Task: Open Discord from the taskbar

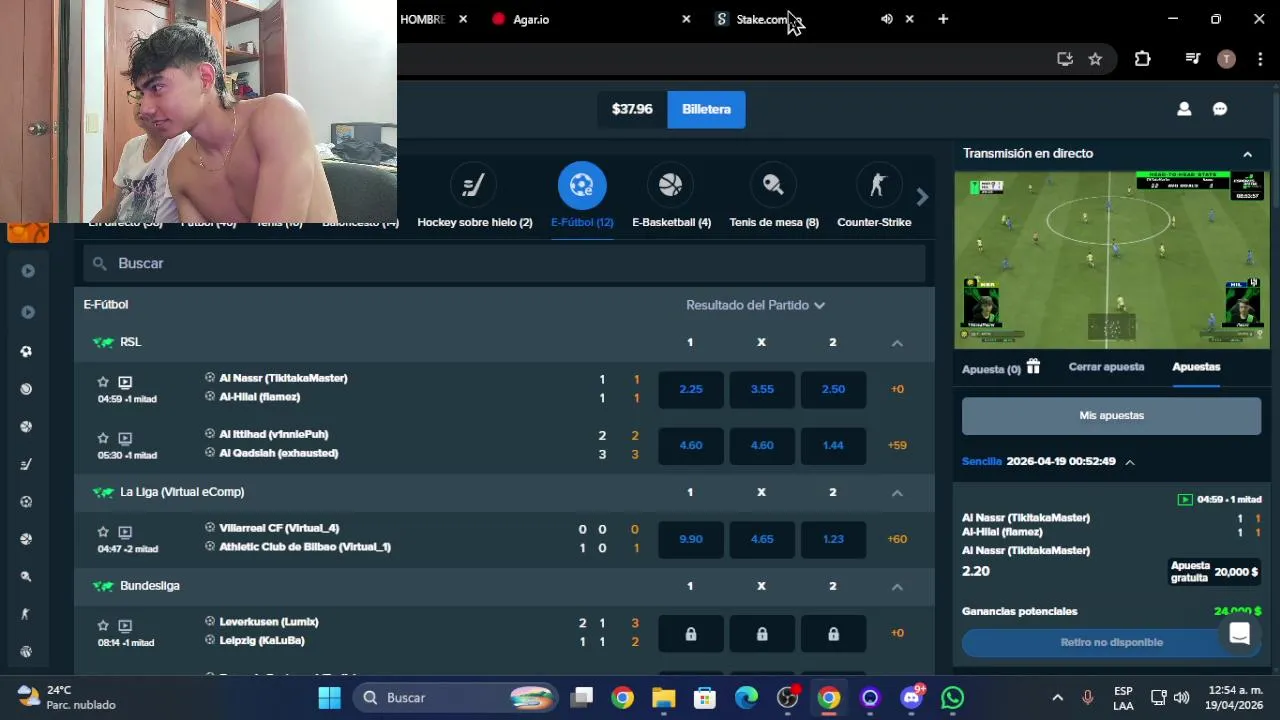Action: (911, 697)
